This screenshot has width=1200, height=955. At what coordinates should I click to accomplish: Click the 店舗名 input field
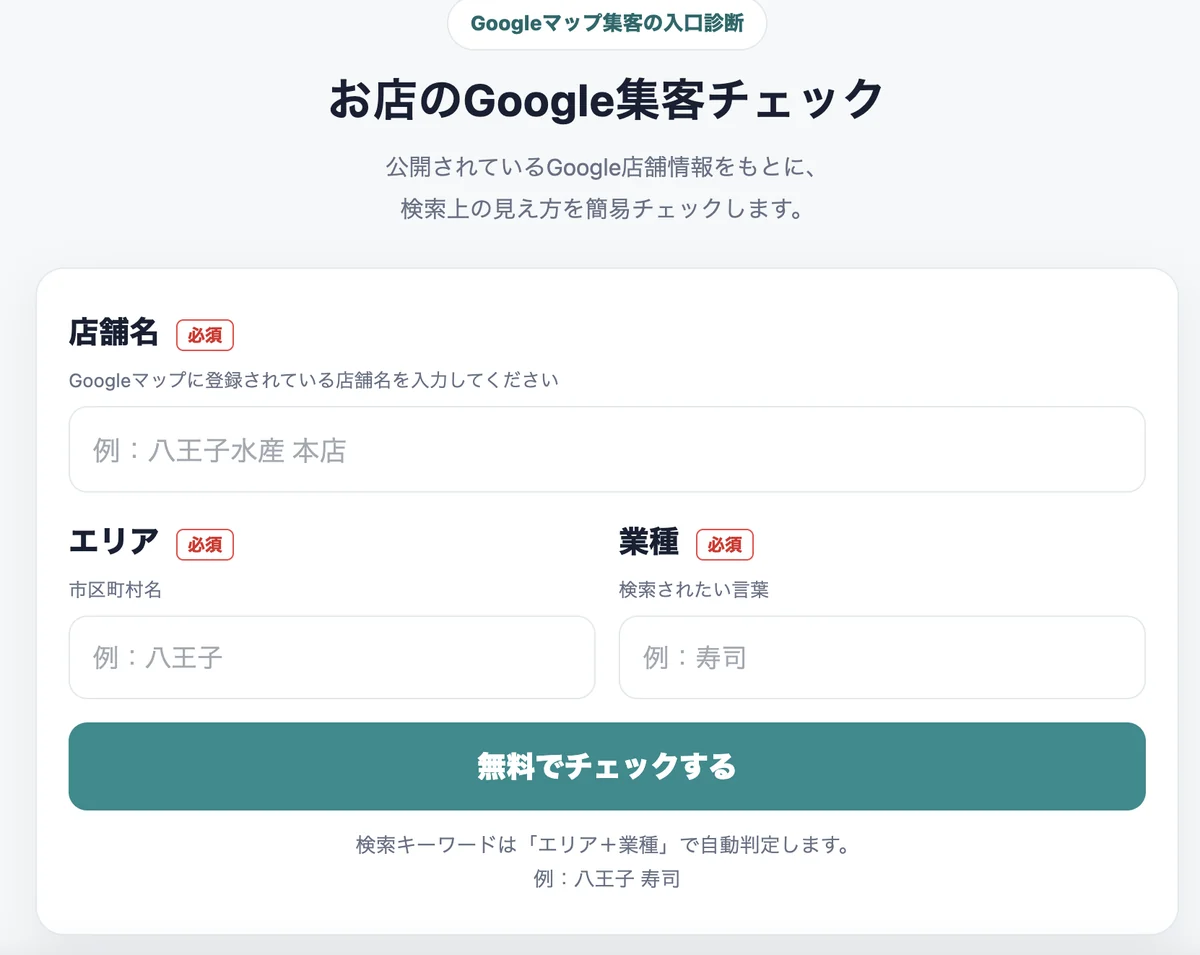[x=607, y=450]
